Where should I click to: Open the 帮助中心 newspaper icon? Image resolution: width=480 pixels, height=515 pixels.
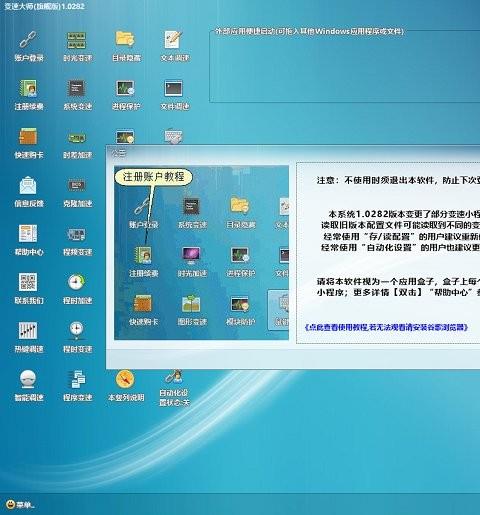click(x=28, y=233)
